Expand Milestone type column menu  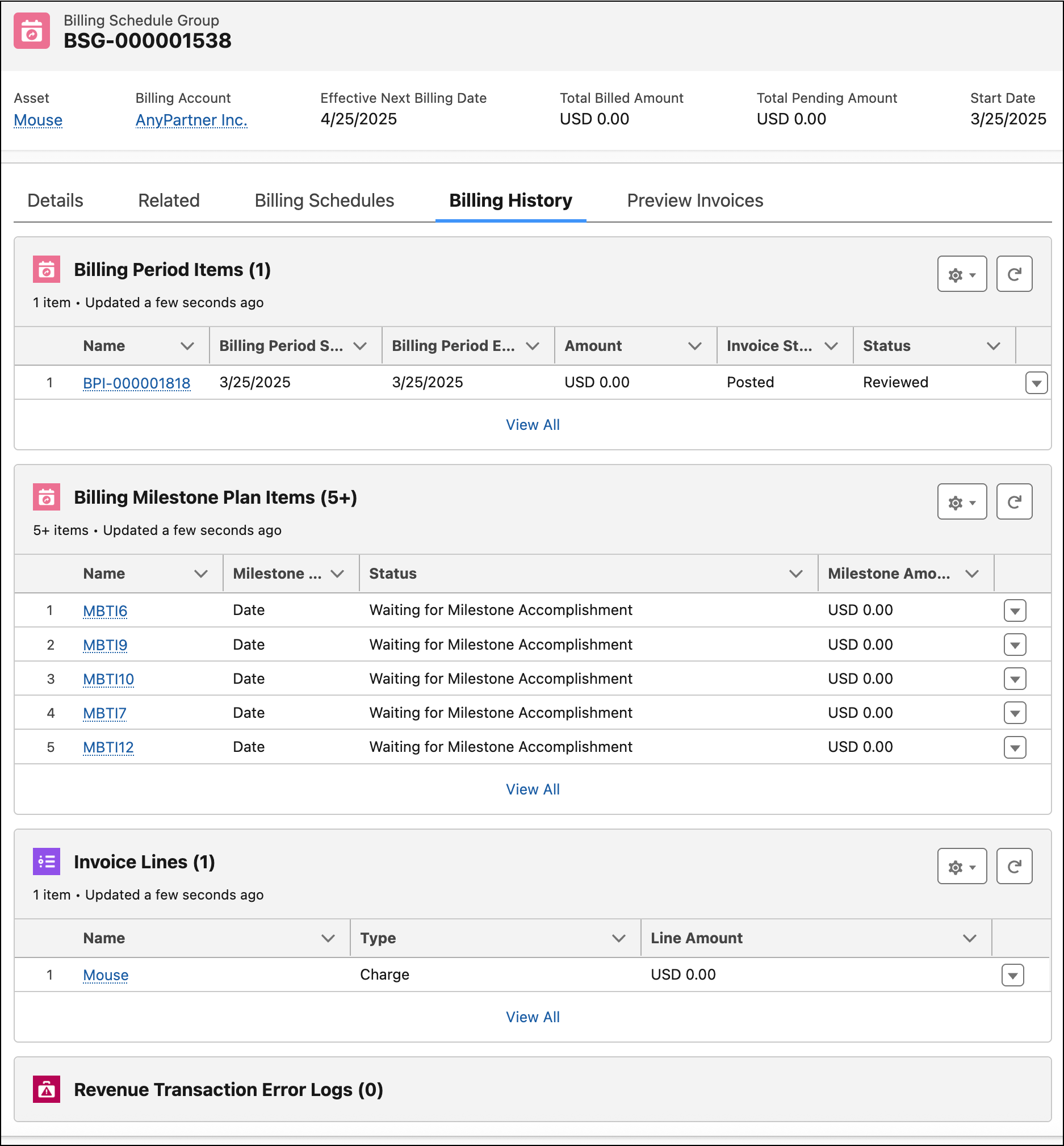337,574
